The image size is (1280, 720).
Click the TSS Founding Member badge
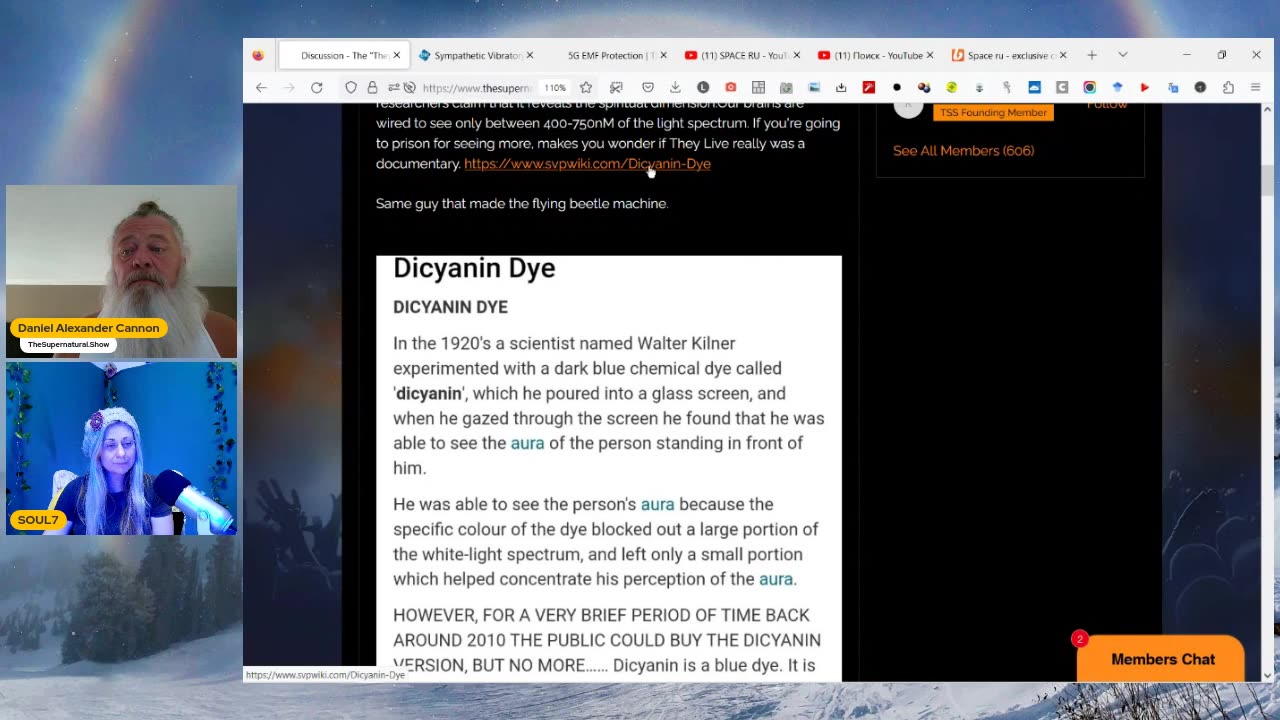993,113
